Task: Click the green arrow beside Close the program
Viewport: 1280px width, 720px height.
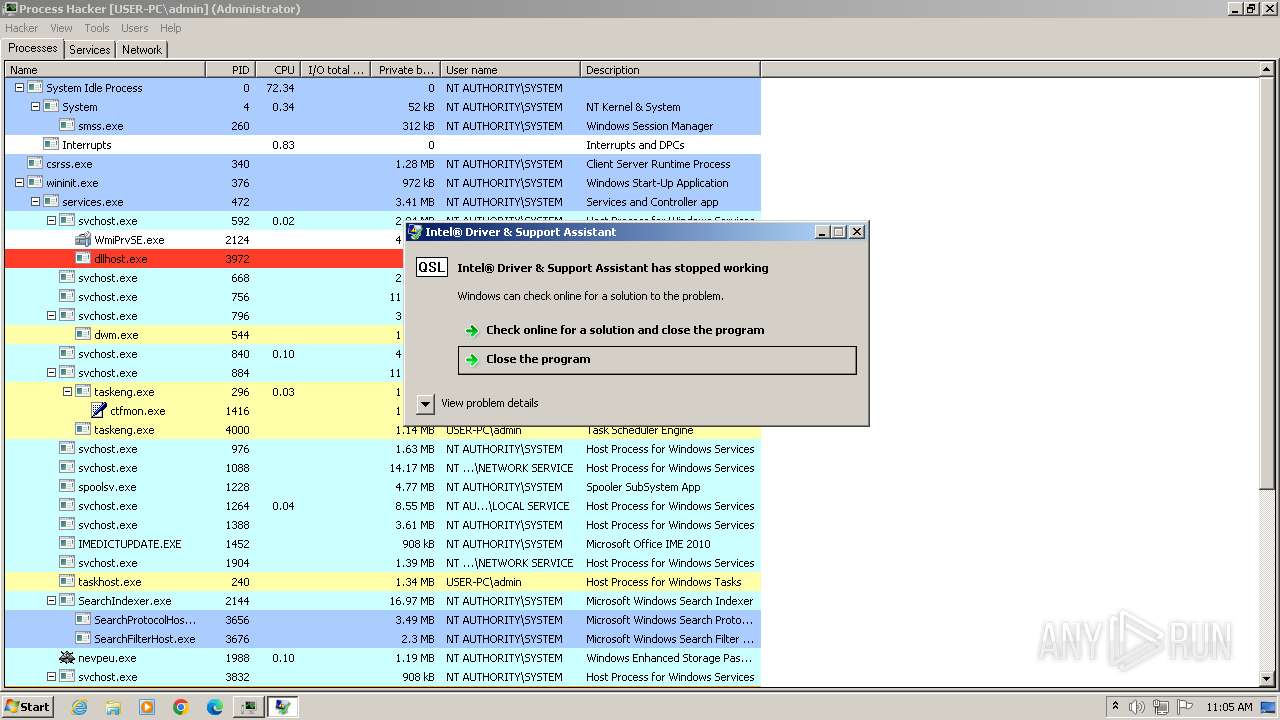Action: [472, 360]
